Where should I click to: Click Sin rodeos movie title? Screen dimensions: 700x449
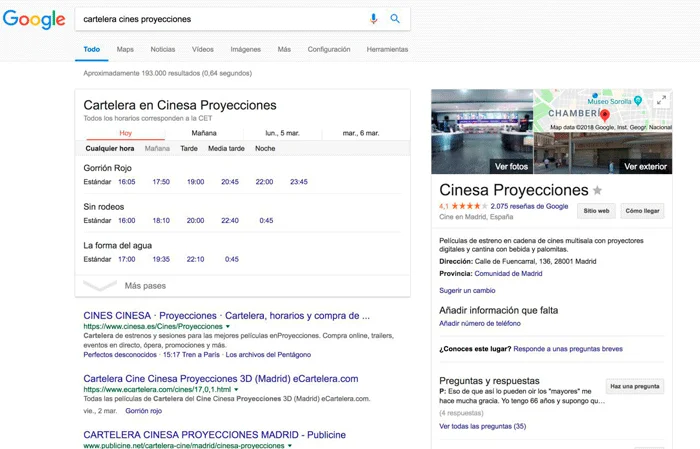pyautogui.click(x=104, y=207)
